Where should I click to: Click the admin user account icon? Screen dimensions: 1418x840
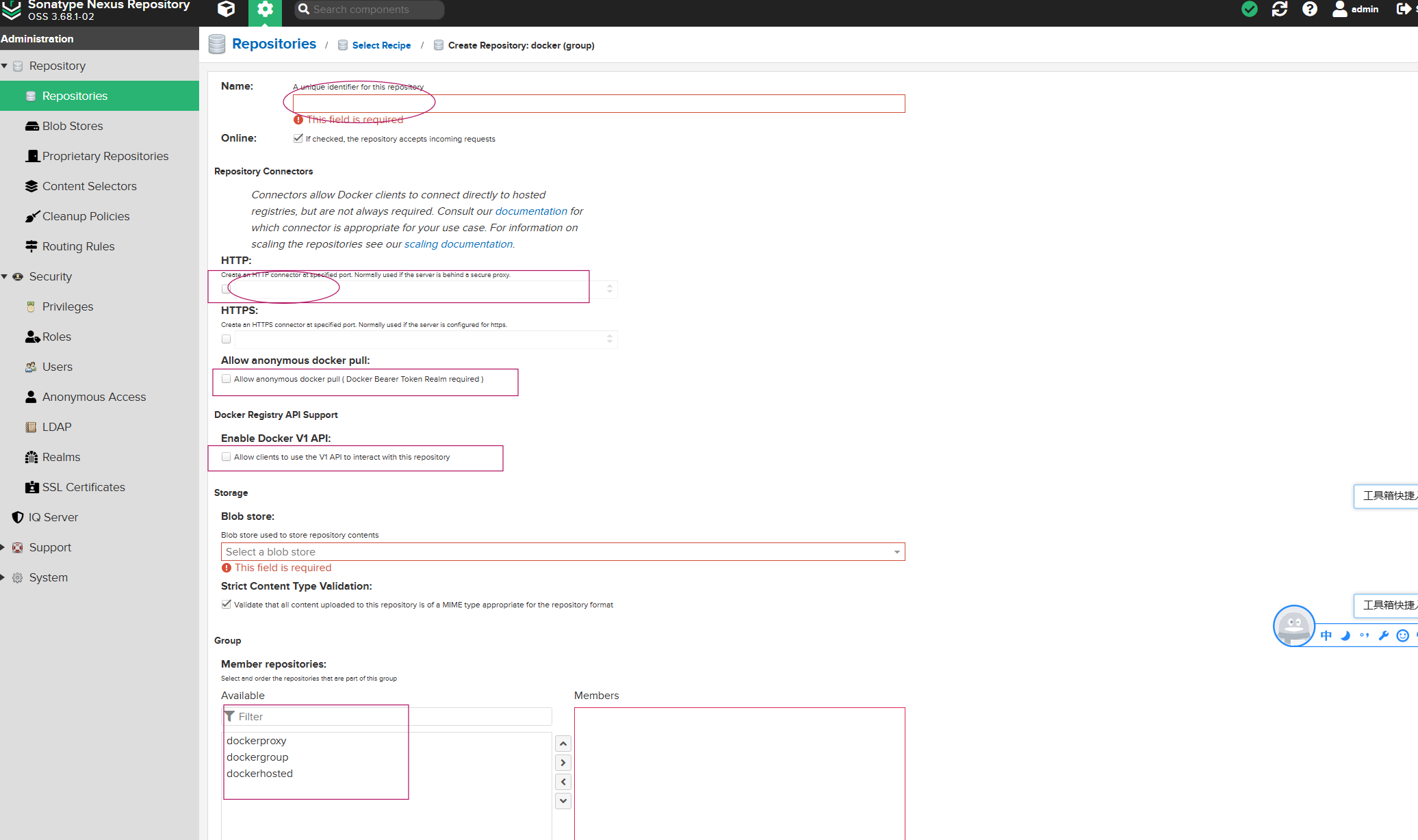tap(1340, 9)
